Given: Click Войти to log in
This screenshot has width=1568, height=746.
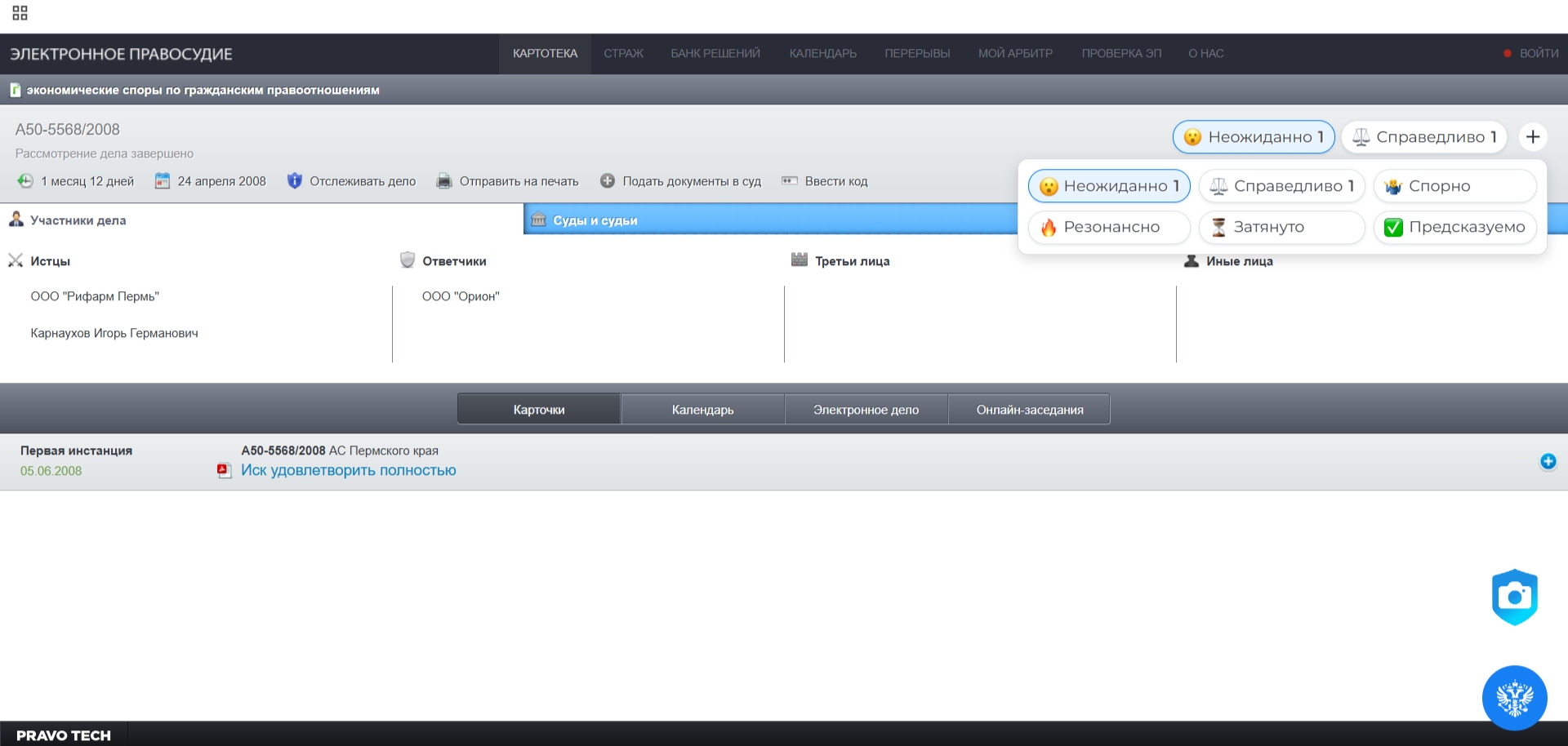Looking at the screenshot, I should click(x=1538, y=54).
